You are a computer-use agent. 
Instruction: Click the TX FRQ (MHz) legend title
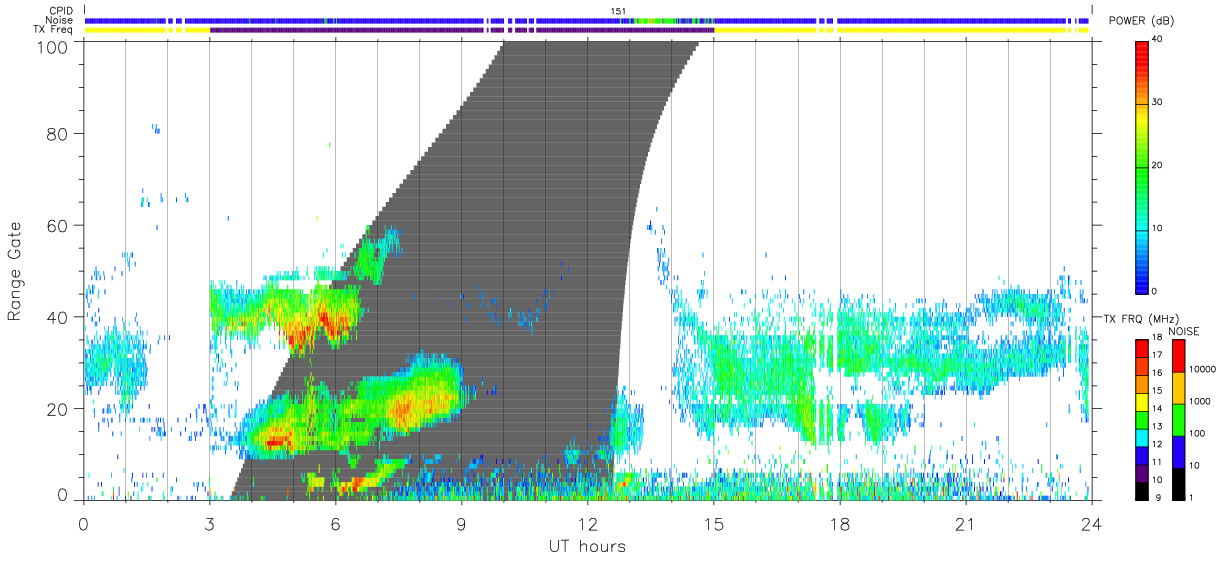(x=1142, y=317)
